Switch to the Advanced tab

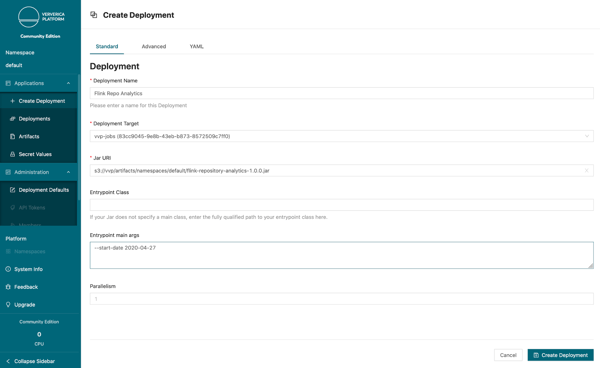point(154,46)
